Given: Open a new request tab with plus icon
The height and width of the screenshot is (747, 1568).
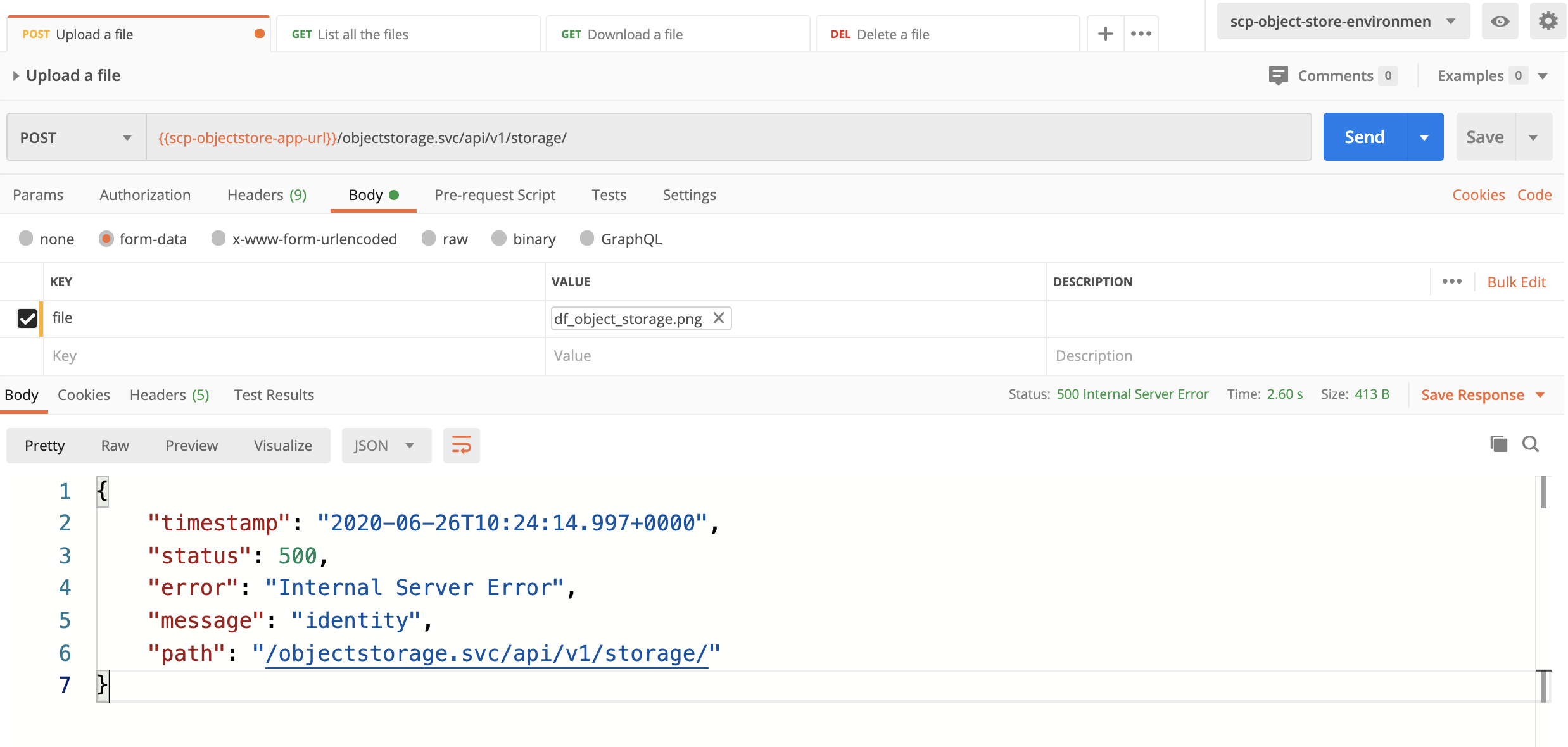Looking at the screenshot, I should (x=1105, y=34).
